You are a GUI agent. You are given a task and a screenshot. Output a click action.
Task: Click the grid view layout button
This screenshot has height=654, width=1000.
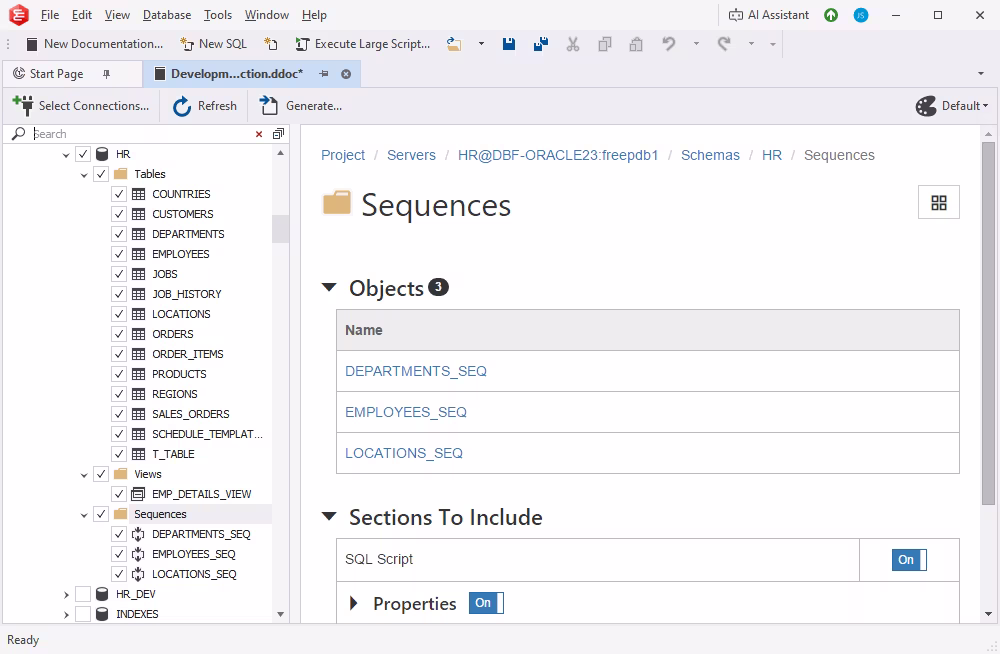939,203
